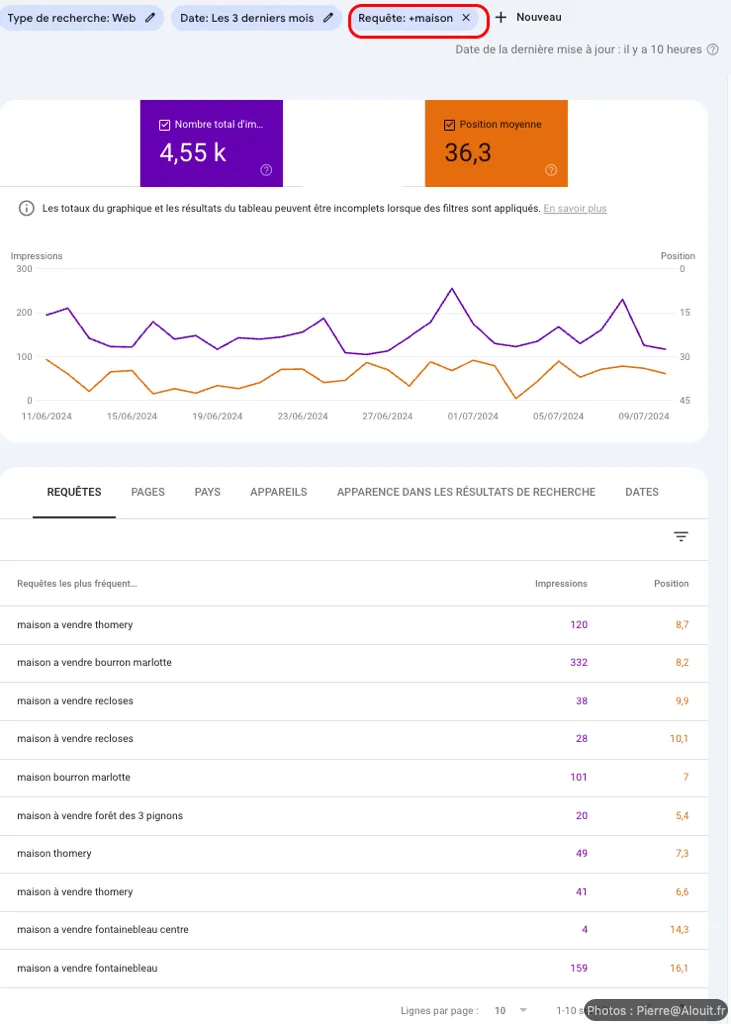Click help icon in Position moyenne card
This screenshot has height=1024, width=731.
(550, 170)
